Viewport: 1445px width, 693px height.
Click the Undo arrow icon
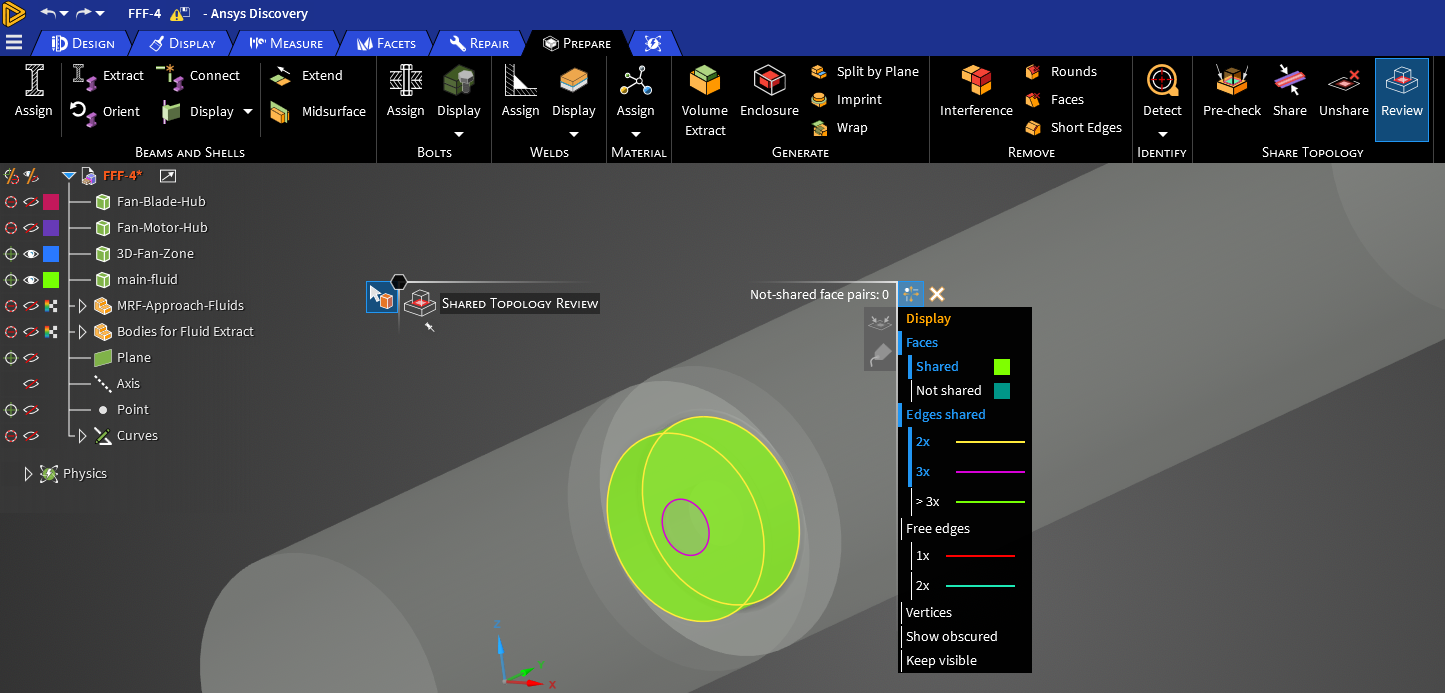(48, 13)
